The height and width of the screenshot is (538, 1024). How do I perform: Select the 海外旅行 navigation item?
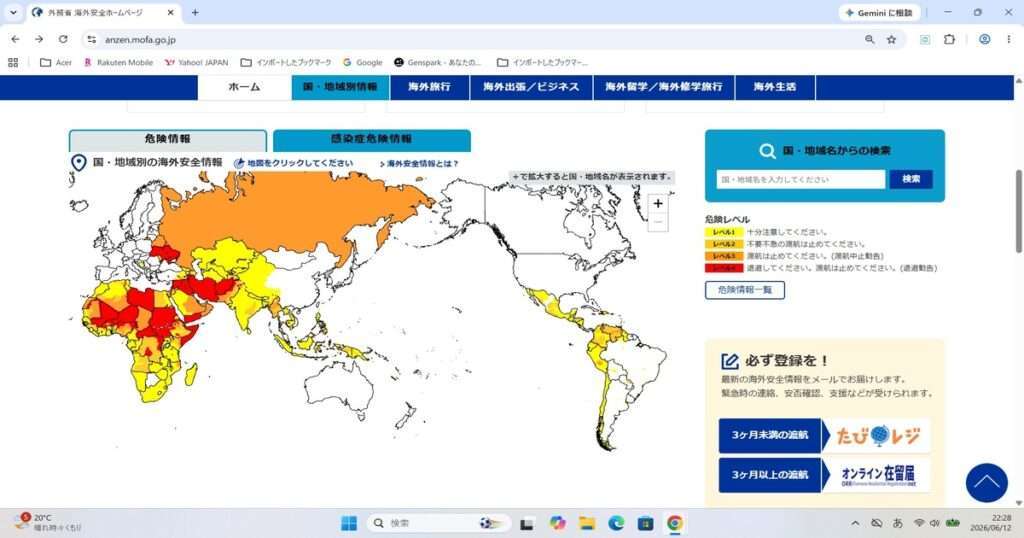coord(429,87)
